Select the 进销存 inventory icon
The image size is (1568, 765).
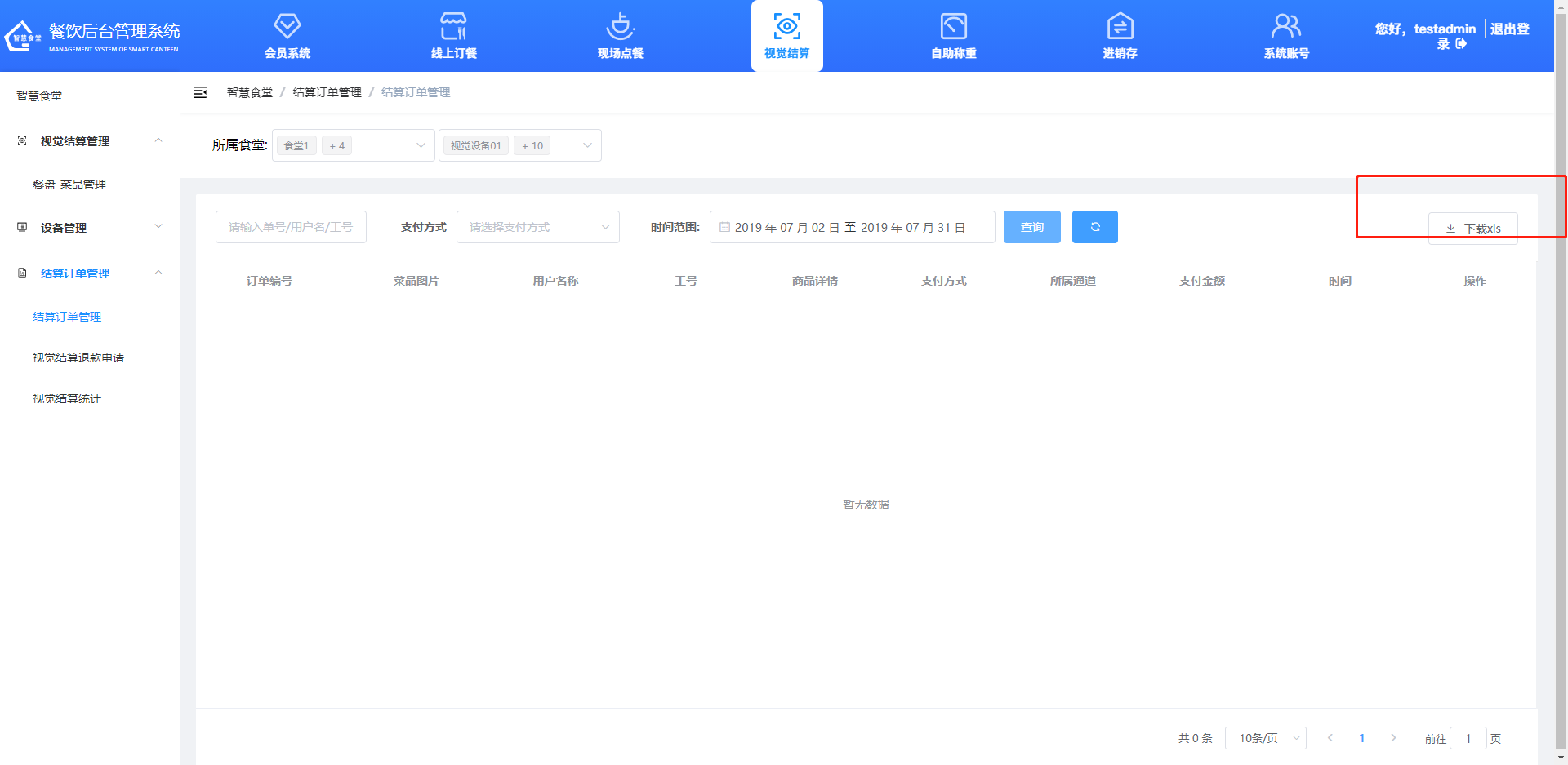click(1119, 35)
